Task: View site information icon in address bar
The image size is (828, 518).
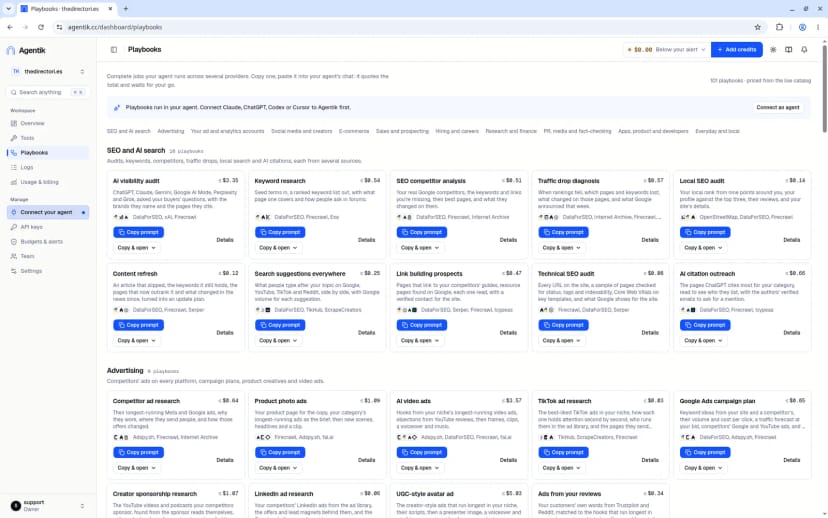Action: [59, 27]
